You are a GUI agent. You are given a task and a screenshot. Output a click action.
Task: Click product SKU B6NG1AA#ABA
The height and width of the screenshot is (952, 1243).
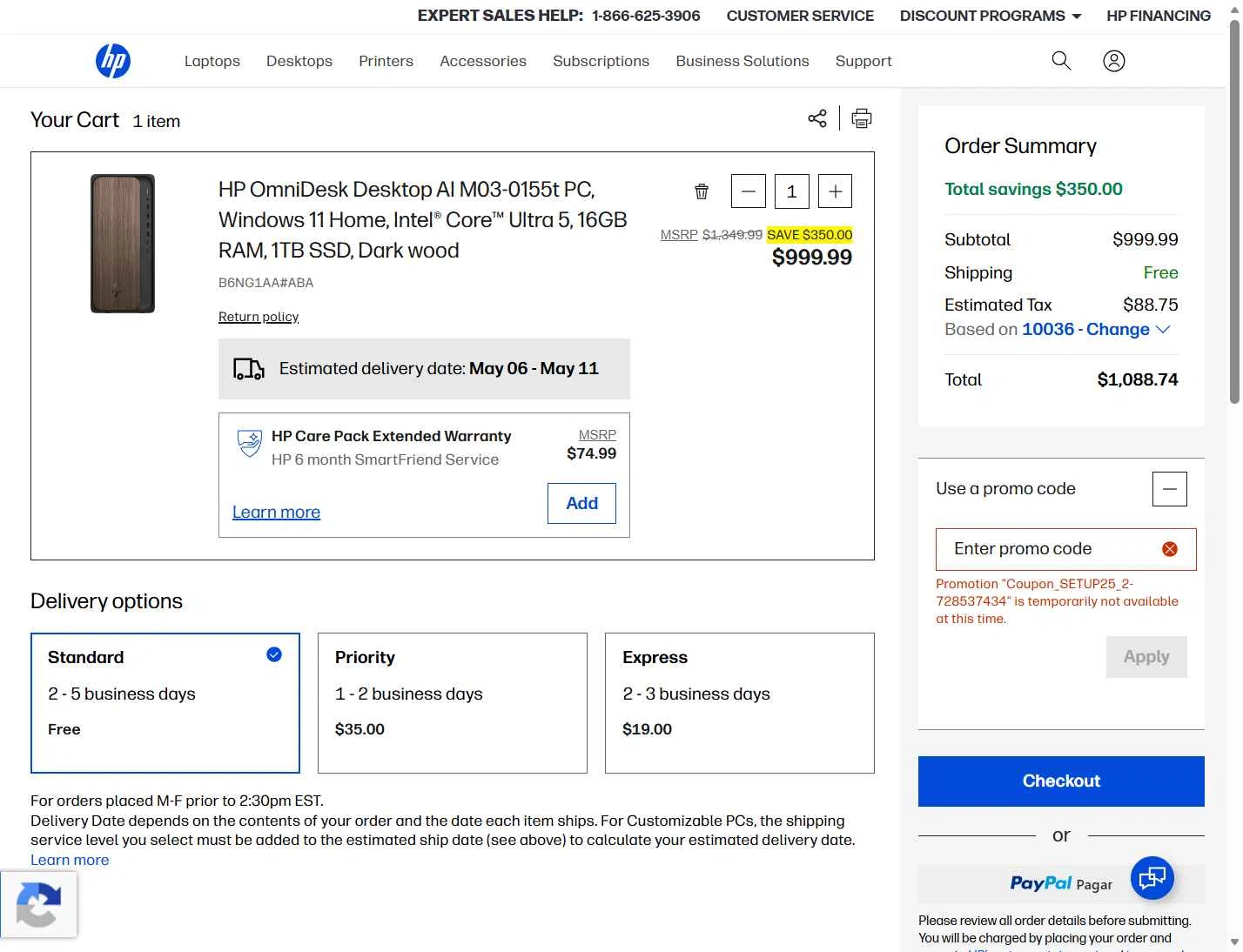point(265,283)
